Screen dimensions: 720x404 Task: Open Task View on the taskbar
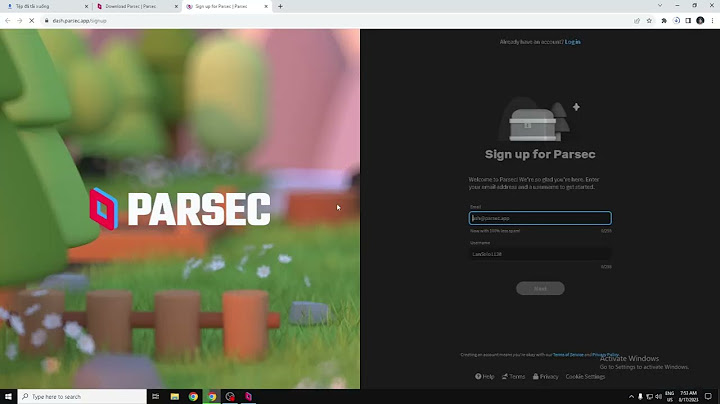coord(156,396)
